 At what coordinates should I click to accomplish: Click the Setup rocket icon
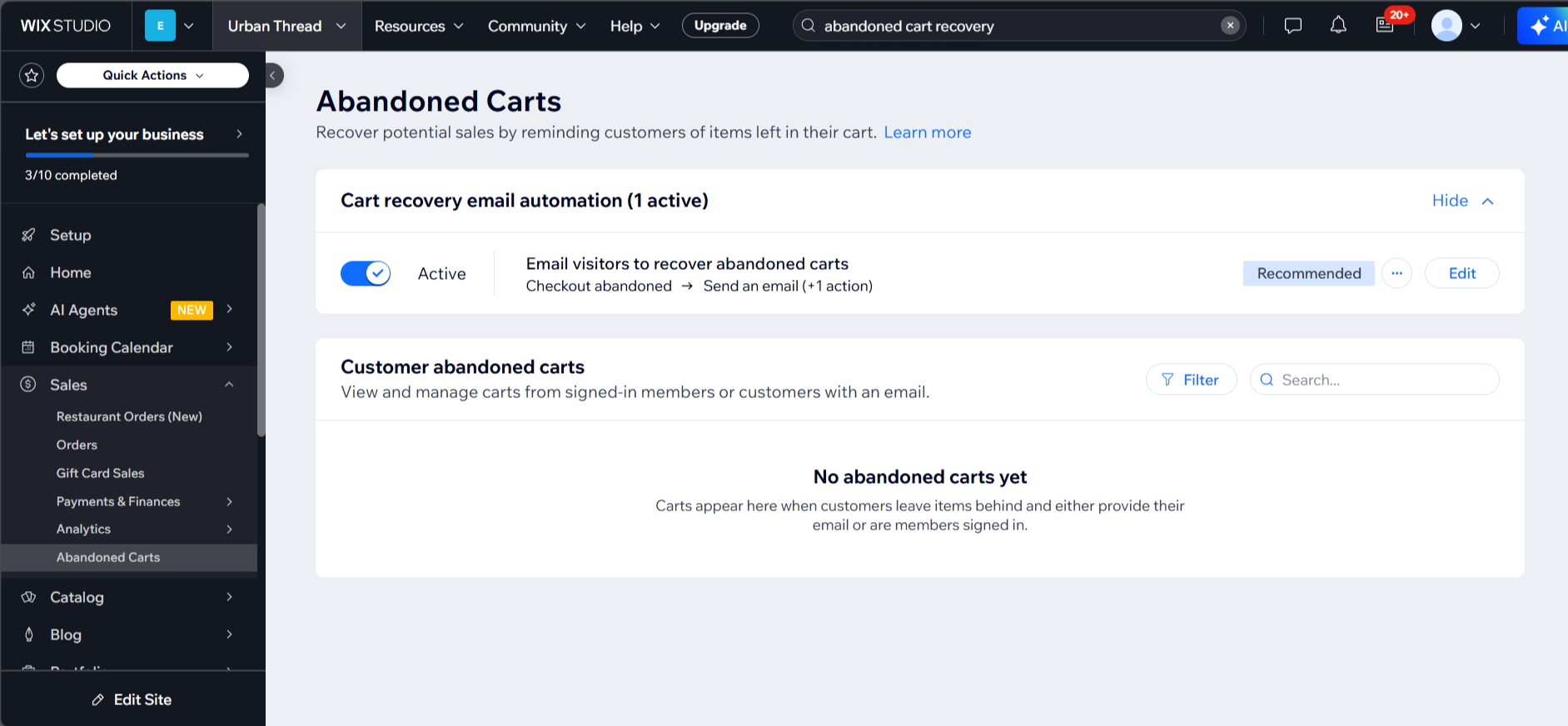coord(28,235)
